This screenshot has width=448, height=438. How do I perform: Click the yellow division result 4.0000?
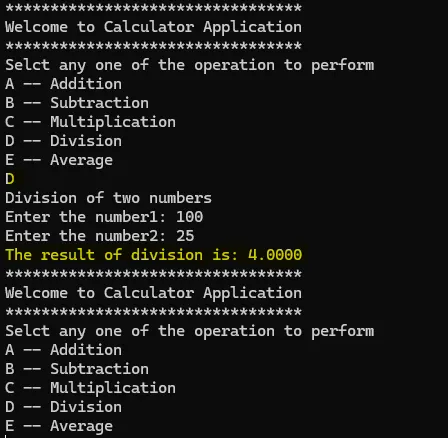coord(275,255)
